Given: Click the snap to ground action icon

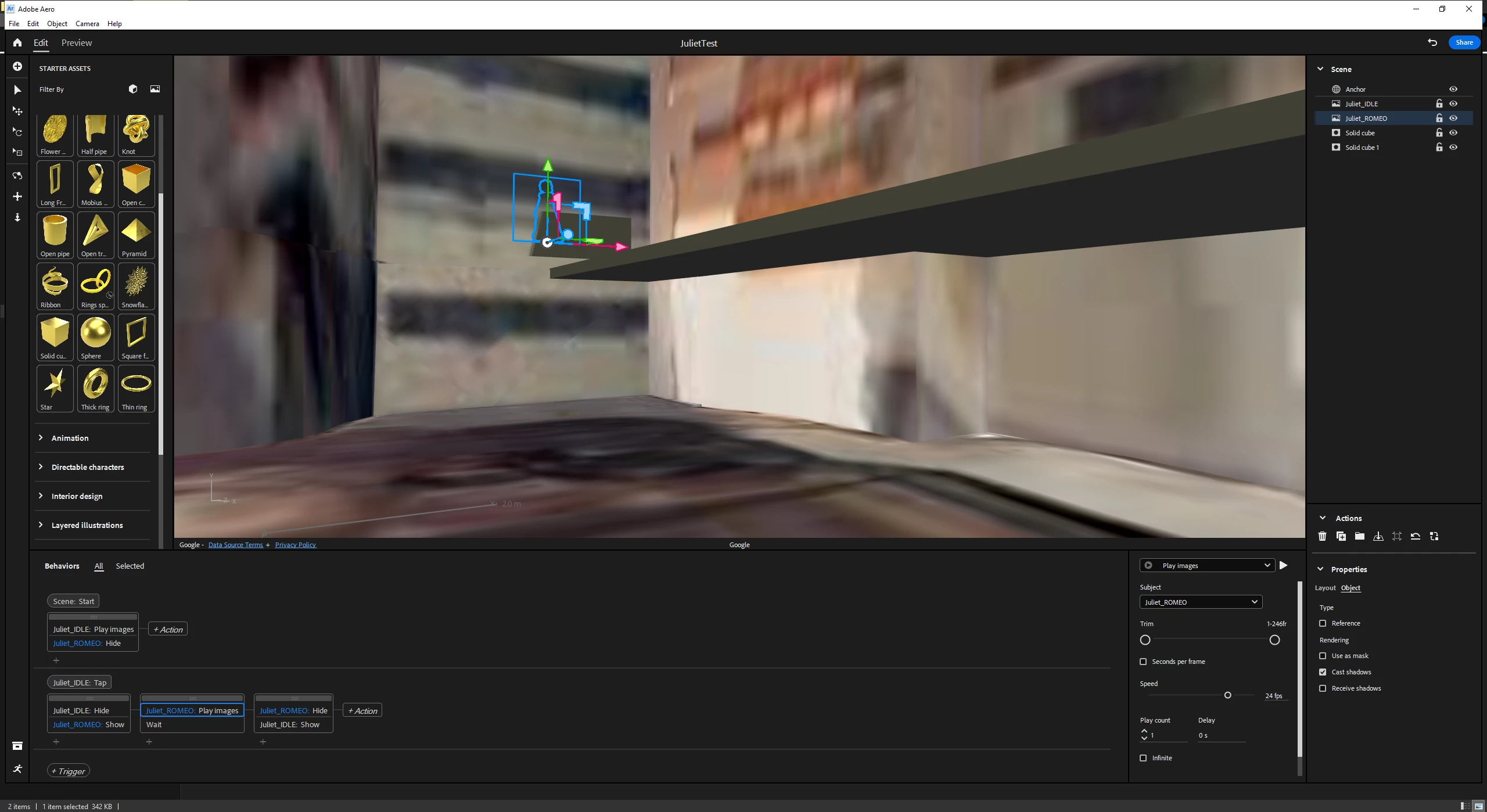Looking at the screenshot, I should (x=1378, y=536).
